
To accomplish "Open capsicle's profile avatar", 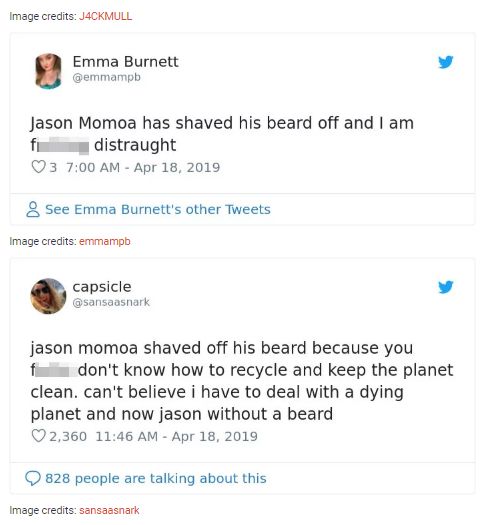I will (48, 296).
